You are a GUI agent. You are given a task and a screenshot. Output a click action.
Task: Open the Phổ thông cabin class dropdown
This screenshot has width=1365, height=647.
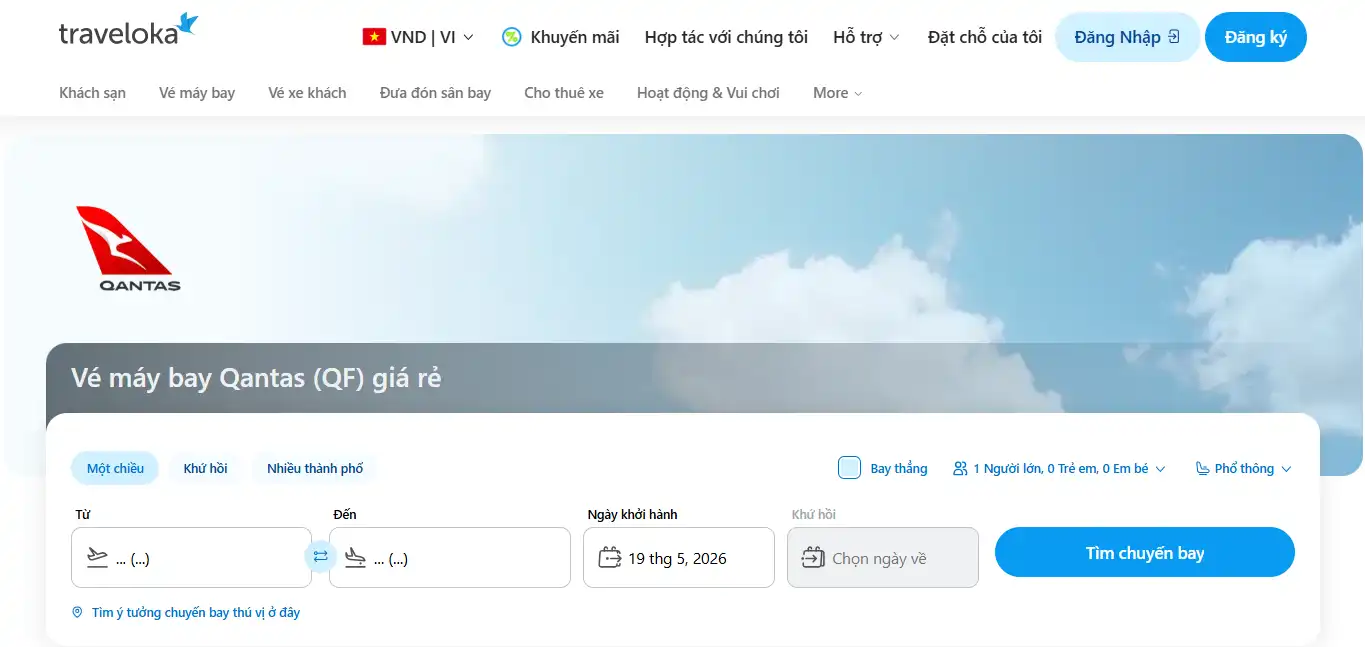click(1243, 468)
